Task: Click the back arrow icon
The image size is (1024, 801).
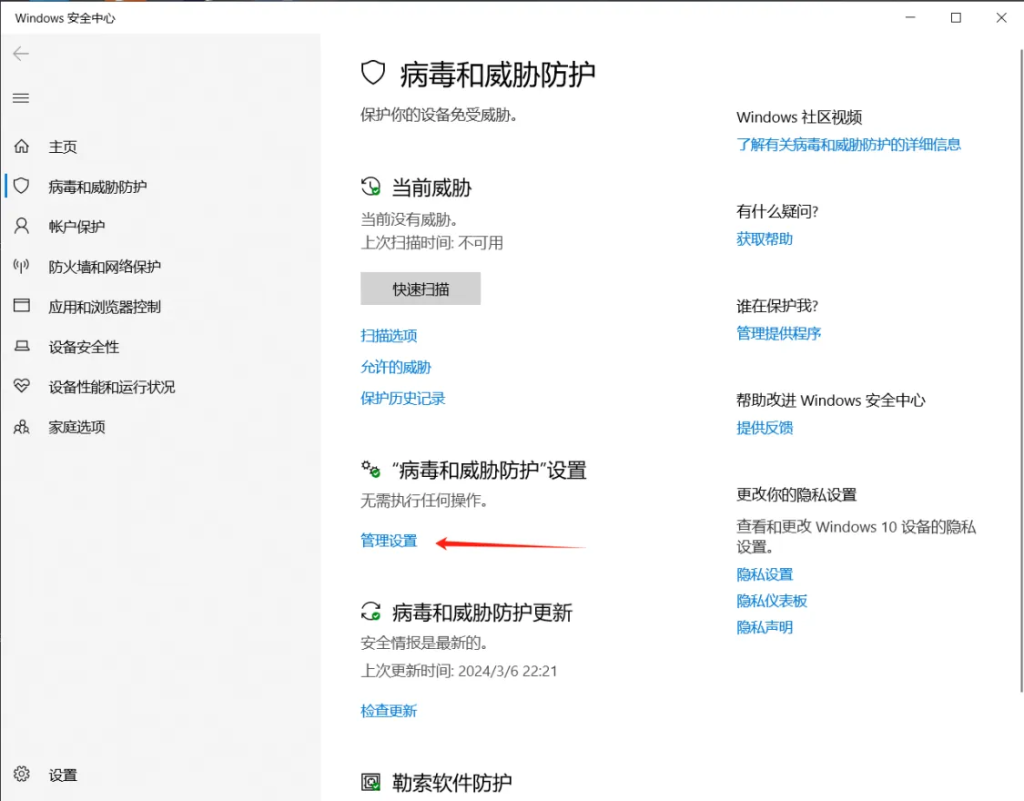Action: 21,54
